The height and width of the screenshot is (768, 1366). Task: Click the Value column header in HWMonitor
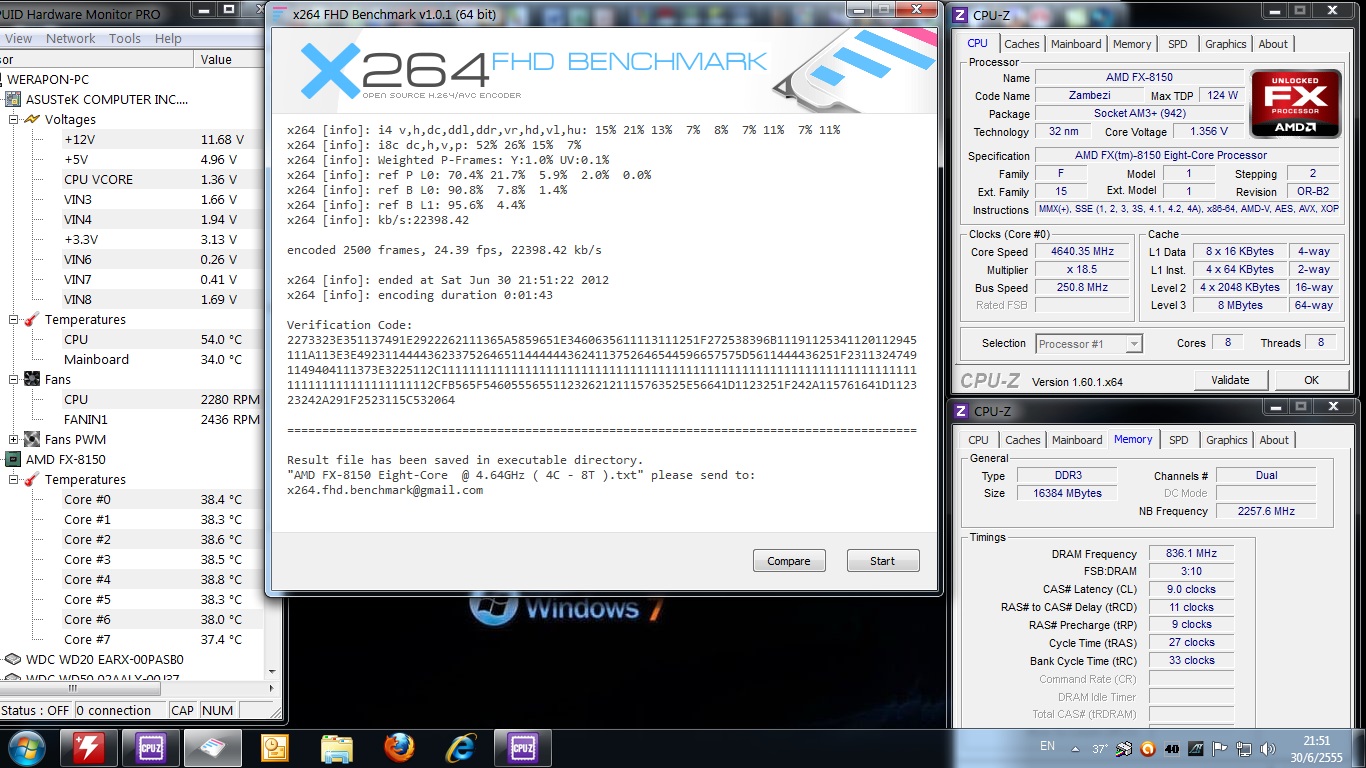tap(231, 59)
